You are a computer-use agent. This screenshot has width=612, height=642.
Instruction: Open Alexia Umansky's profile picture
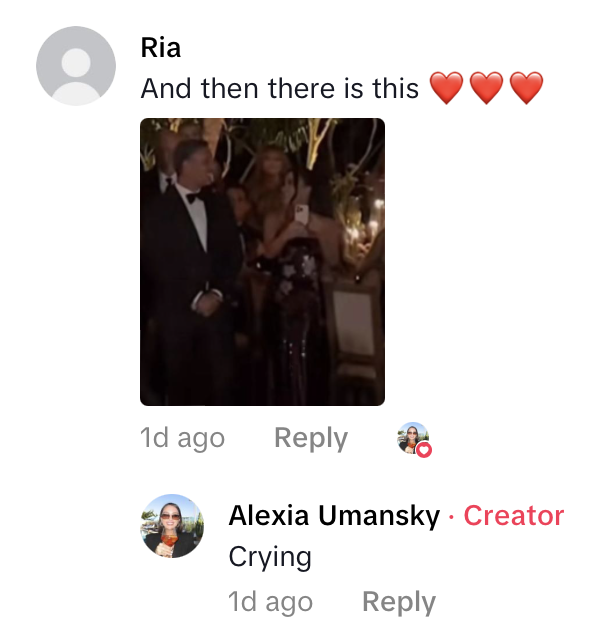coord(172,526)
